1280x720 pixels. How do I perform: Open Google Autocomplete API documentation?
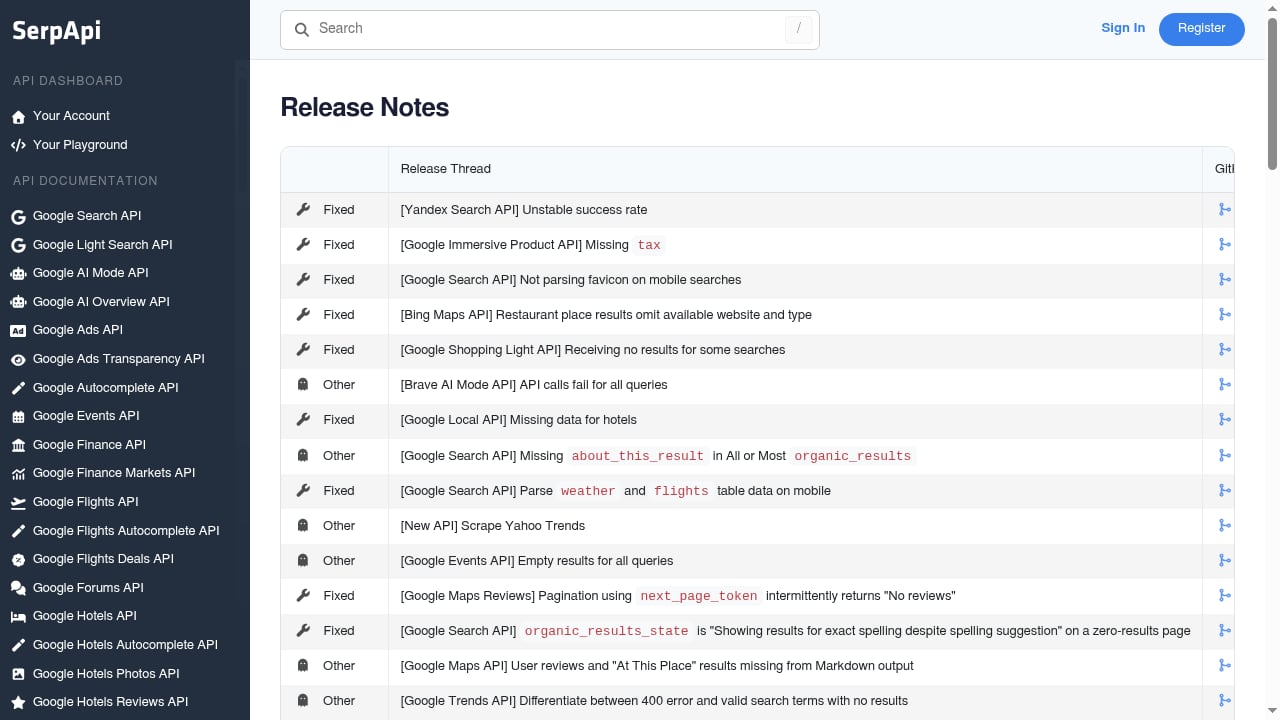(106, 388)
